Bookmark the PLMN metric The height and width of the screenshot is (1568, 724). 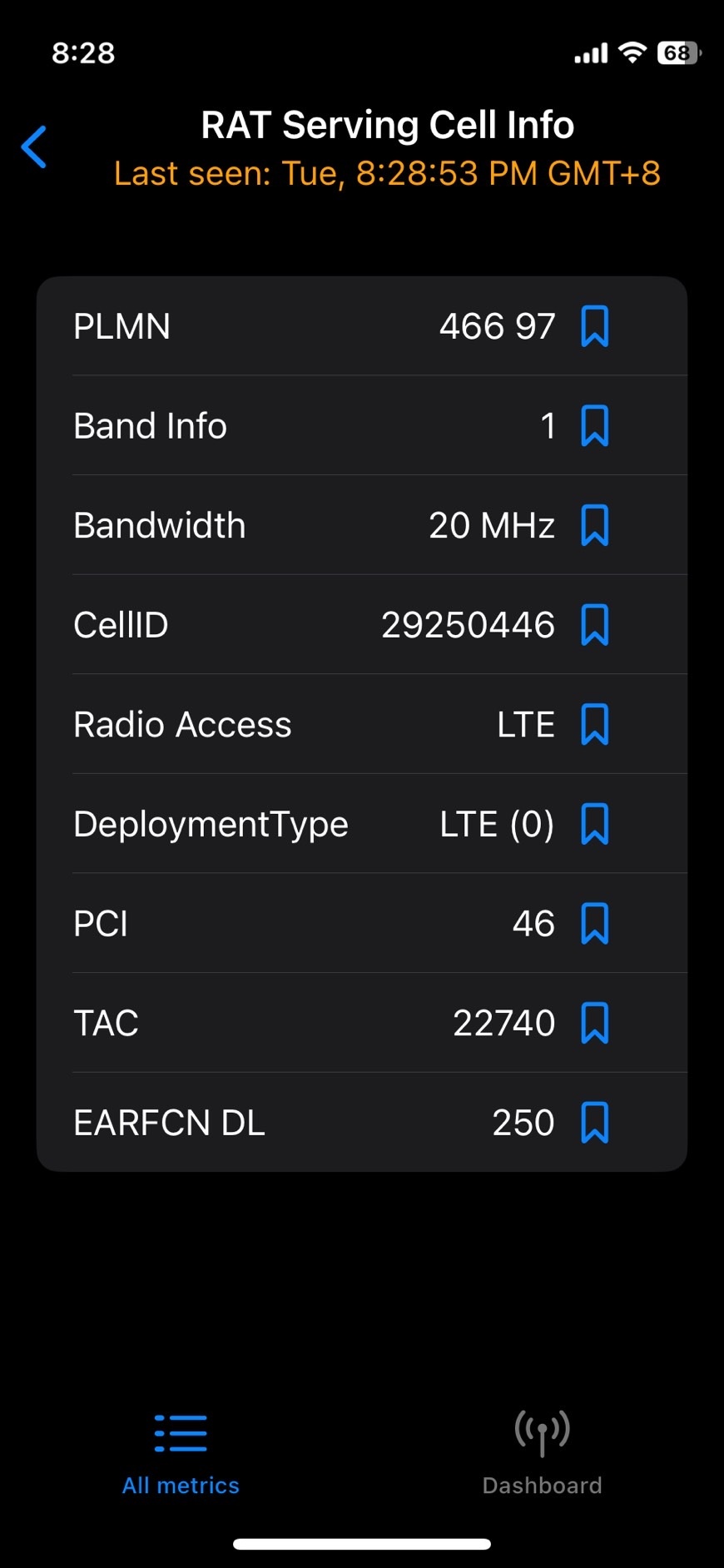(594, 325)
